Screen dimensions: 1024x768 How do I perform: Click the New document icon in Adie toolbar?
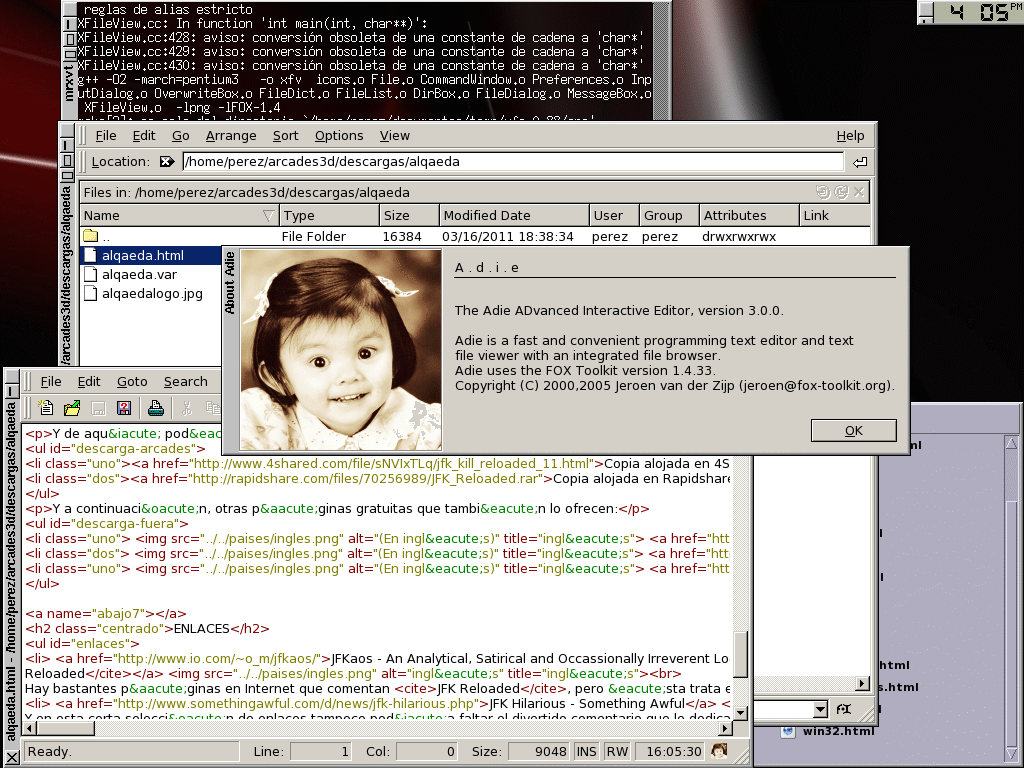45,407
